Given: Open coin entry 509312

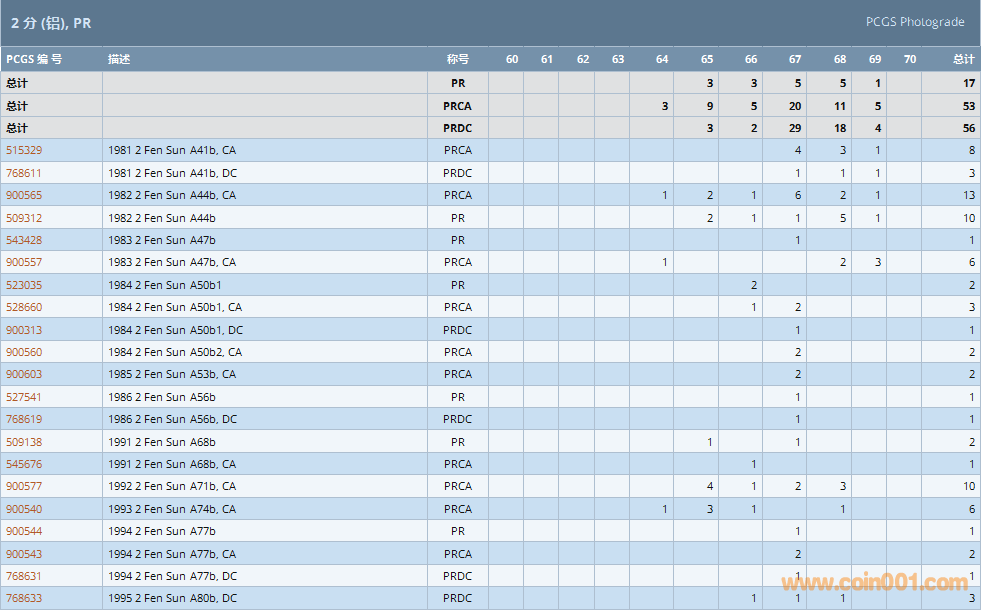Looking at the screenshot, I should pos(24,217).
